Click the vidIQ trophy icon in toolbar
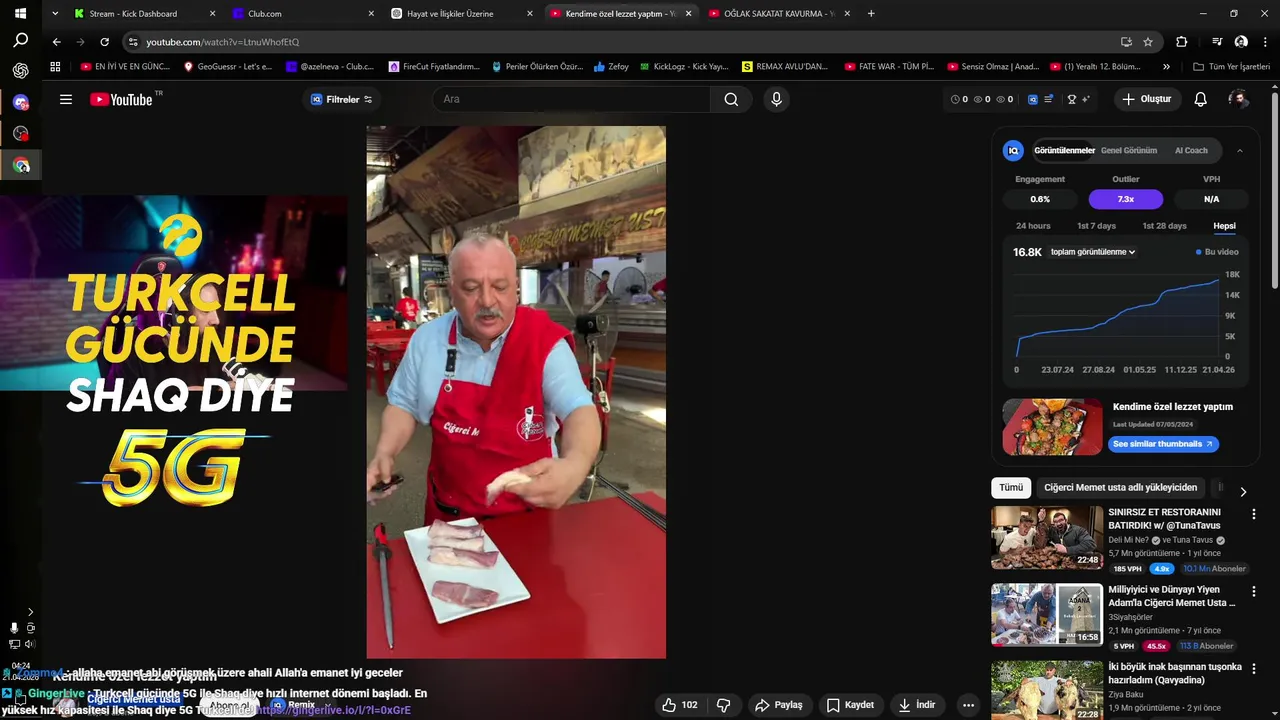Screen dimensions: 1280x720 (x=1072, y=99)
